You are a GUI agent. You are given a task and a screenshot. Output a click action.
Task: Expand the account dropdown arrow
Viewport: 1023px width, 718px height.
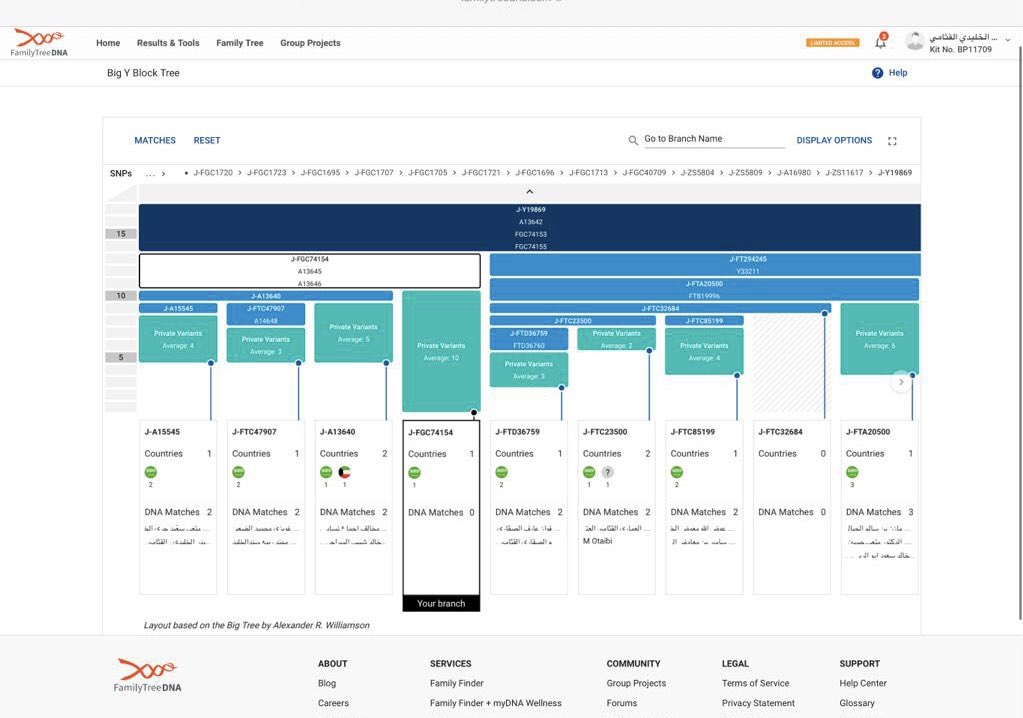pyautogui.click(x=1008, y=40)
